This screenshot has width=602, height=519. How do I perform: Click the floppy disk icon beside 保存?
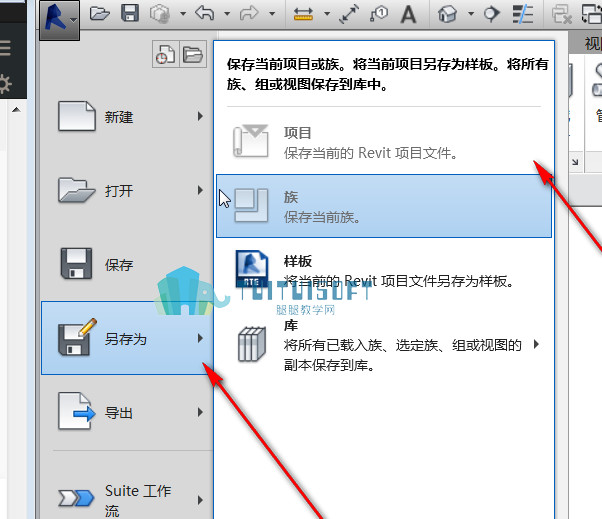[76, 263]
